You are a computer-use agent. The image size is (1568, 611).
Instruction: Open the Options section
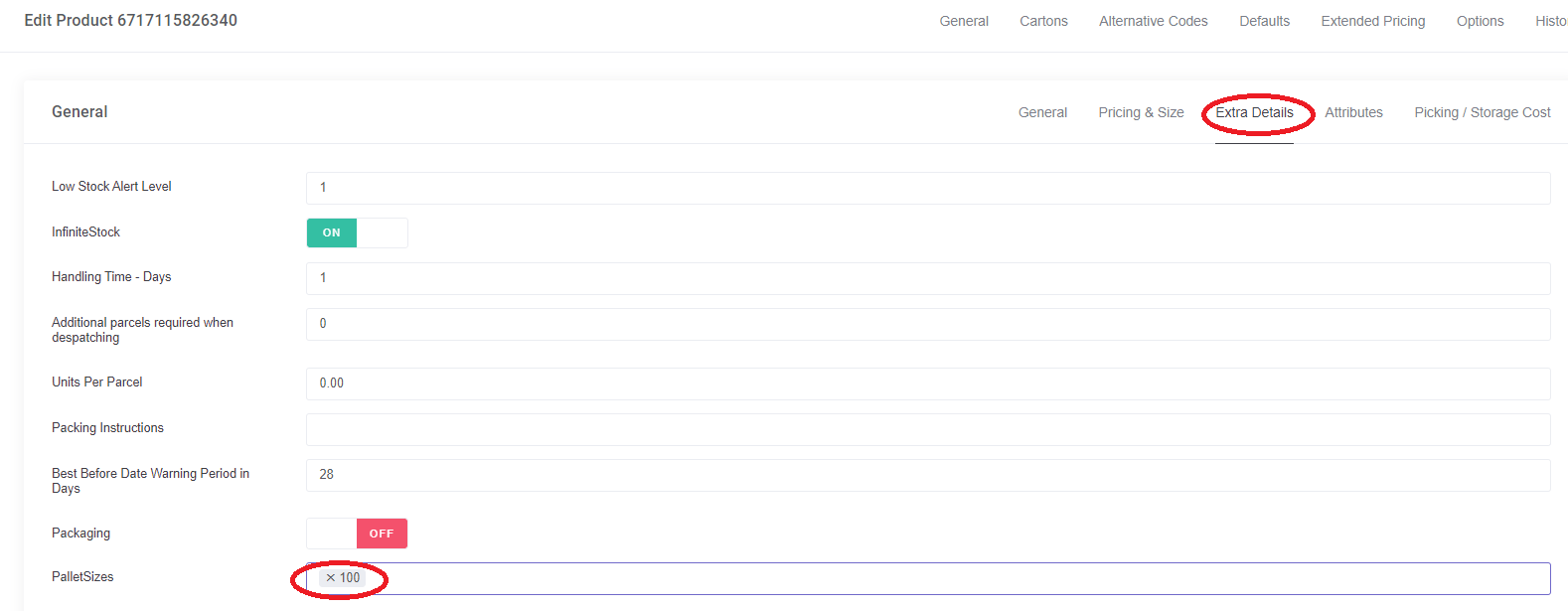tap(1480, 21)
